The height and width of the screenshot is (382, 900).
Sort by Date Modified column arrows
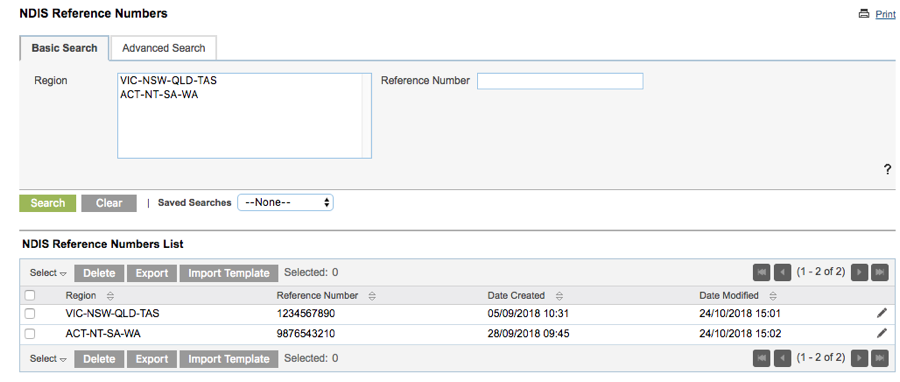tap(773, 296)
